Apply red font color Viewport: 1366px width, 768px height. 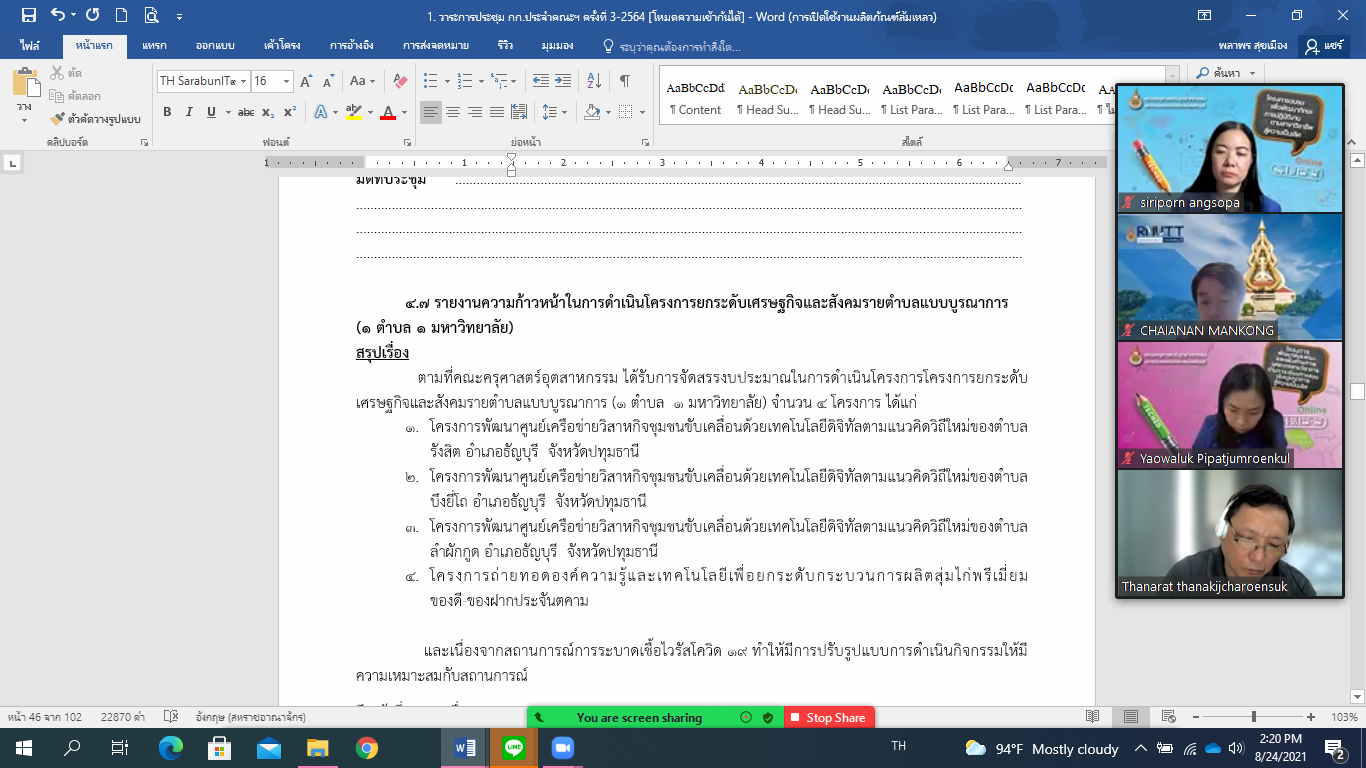pos(388,112)
